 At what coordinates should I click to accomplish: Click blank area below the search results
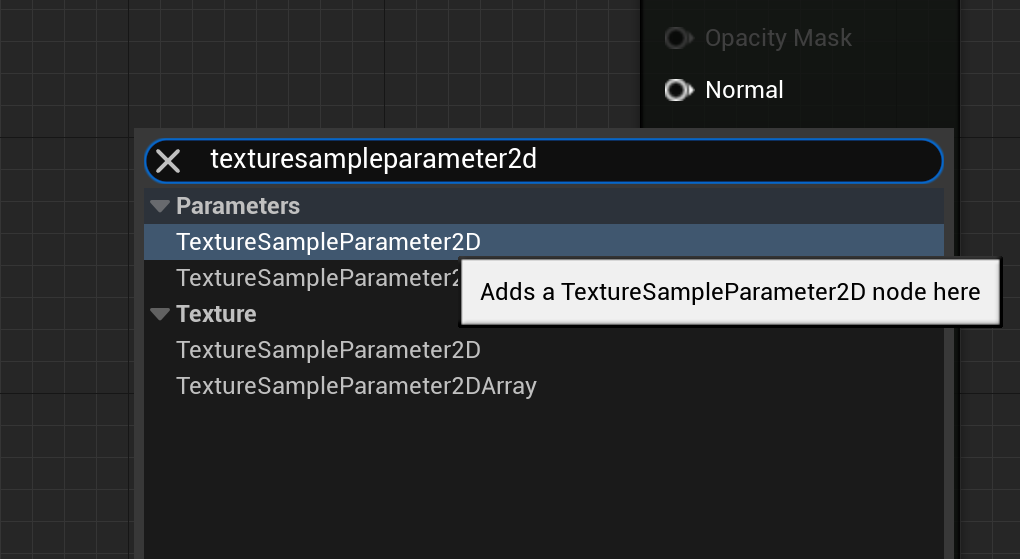pyautogui.click(x=540, y=480)
